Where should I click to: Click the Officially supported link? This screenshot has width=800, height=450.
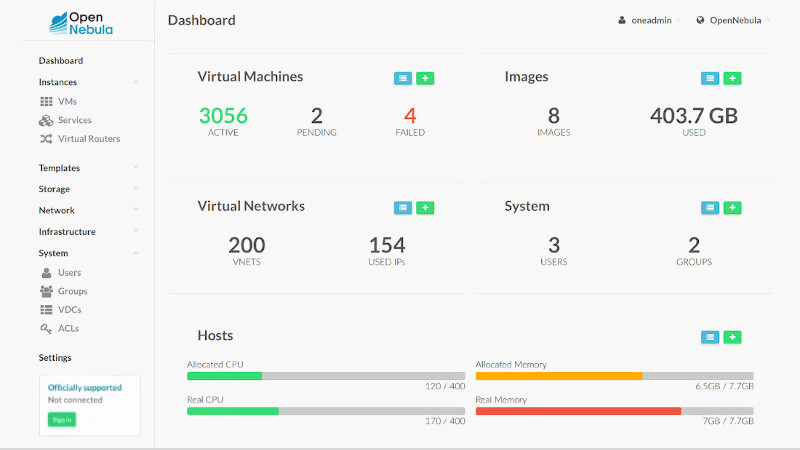[85, 388]
